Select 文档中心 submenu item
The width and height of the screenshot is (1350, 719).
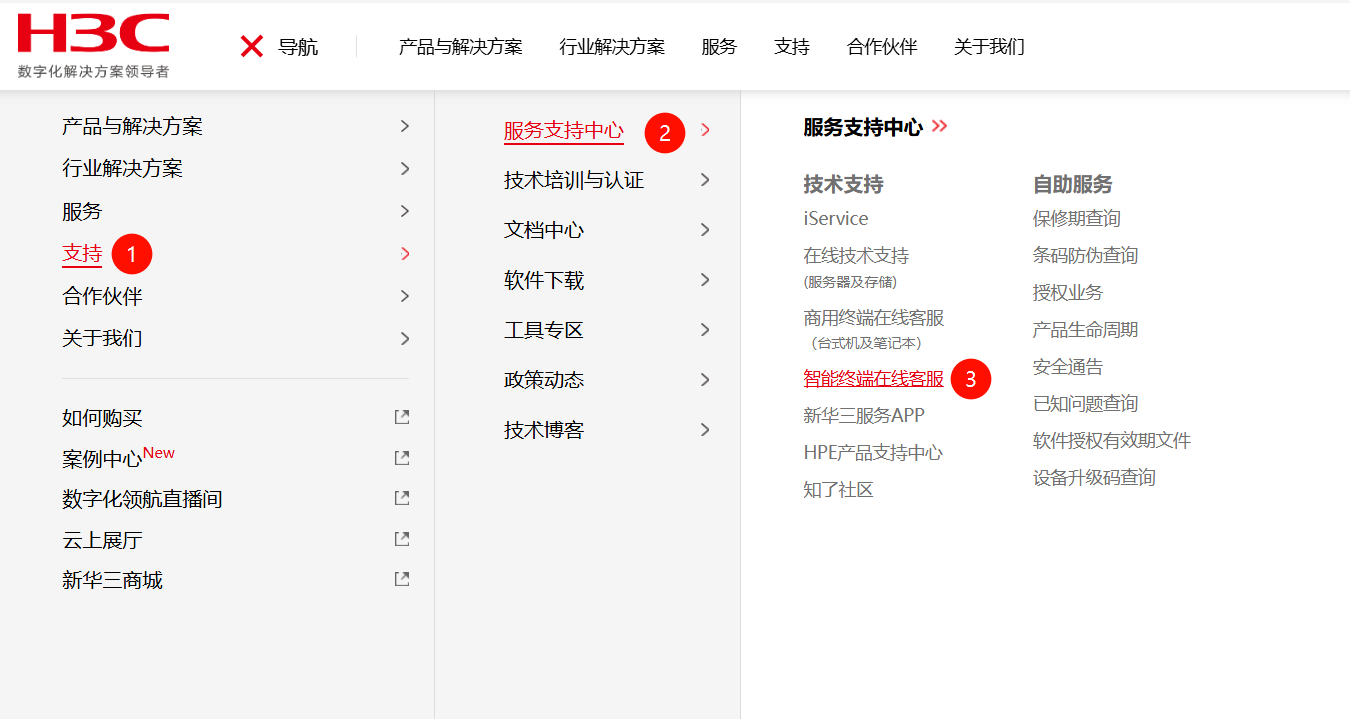(544, 230)
